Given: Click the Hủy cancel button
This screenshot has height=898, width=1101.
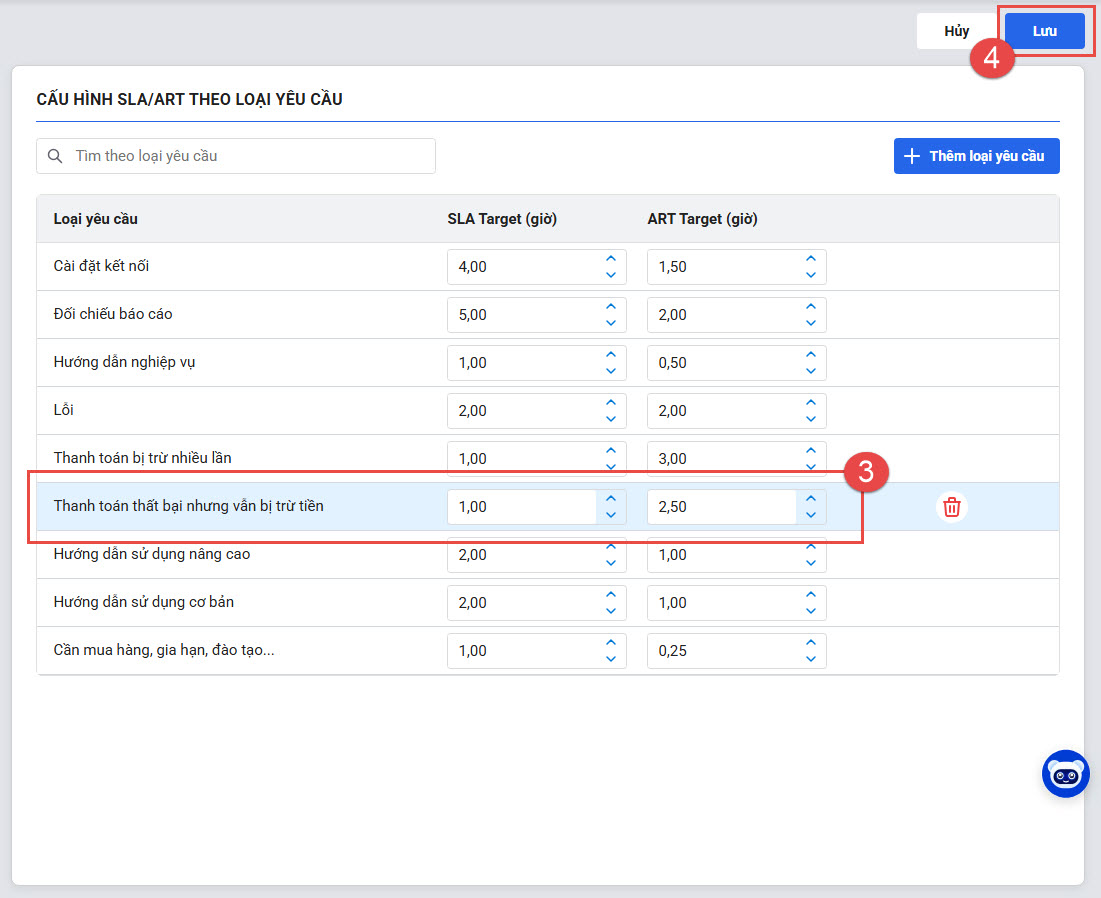Looking at the screenshot, I should 956,31.
